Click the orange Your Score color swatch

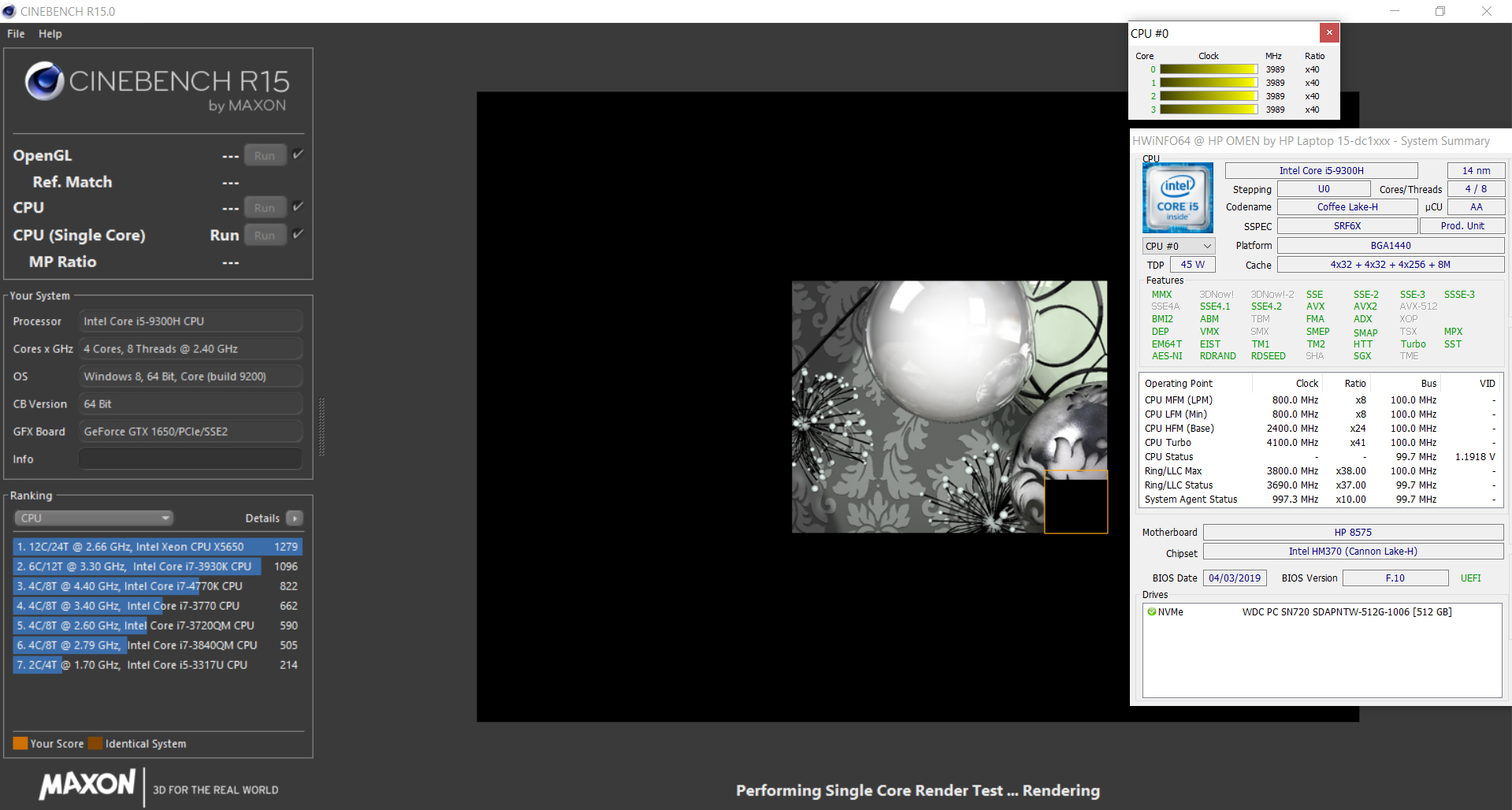[20, 743]
